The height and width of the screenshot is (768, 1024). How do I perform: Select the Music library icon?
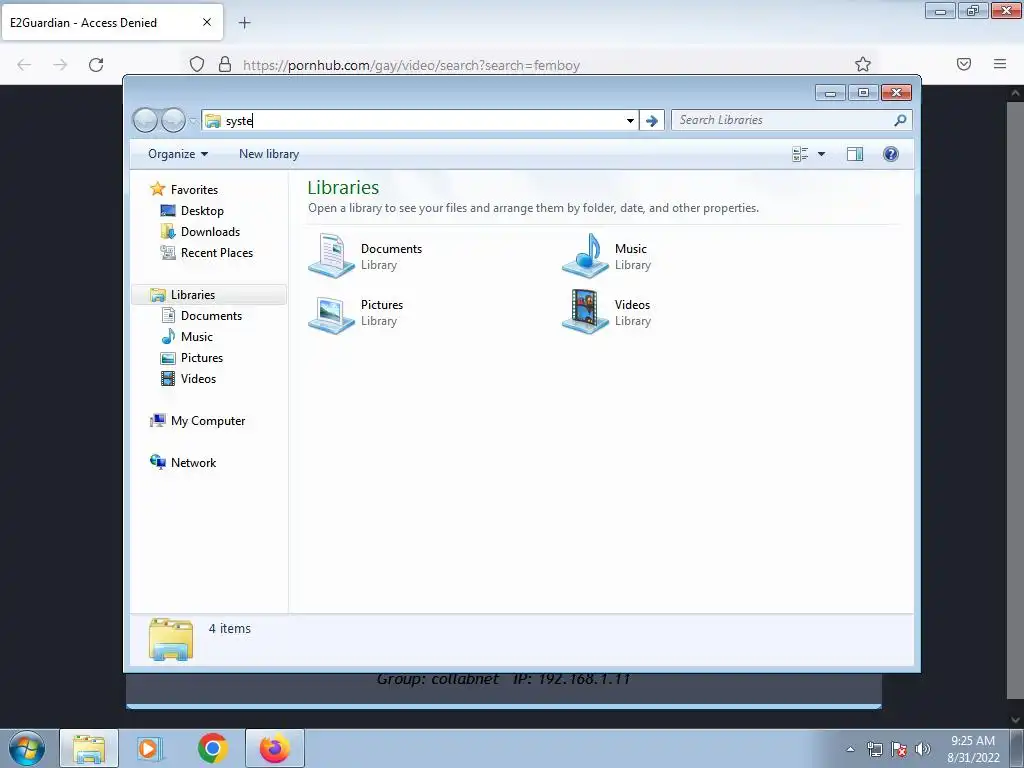pos(585,256)
